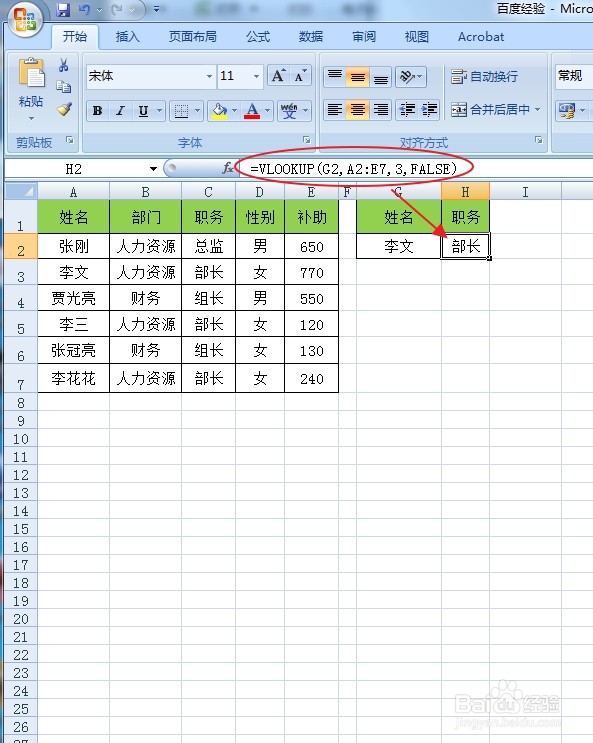Expand the font color dropdown arrow
The image size is (593, 743).
(x=267, y=111)
